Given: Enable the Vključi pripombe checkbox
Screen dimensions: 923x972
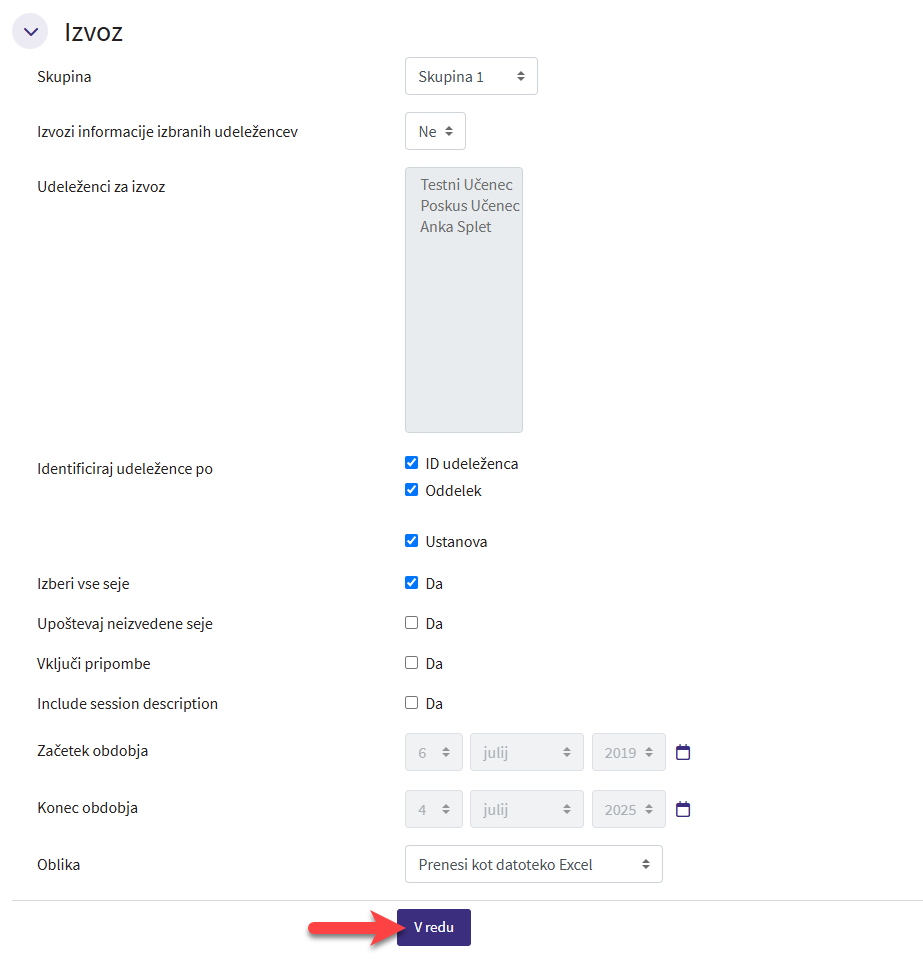Looking at the screenshot, I should click(411, 663).
